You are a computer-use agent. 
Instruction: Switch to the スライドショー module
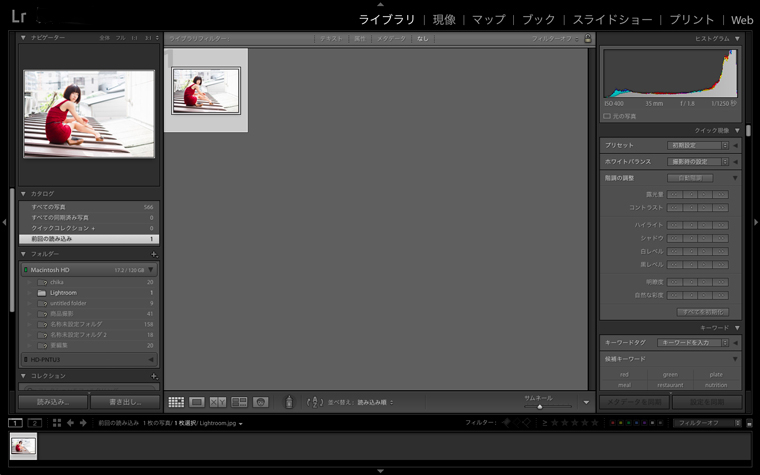click(613, 19)
